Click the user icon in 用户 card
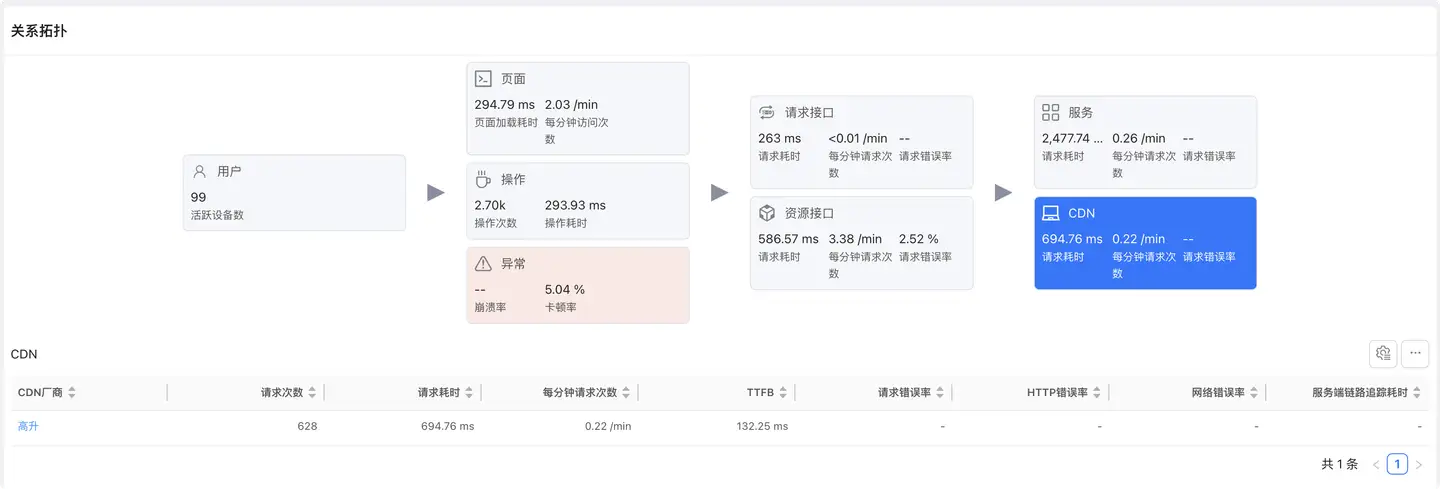 (x=200, y=171)
